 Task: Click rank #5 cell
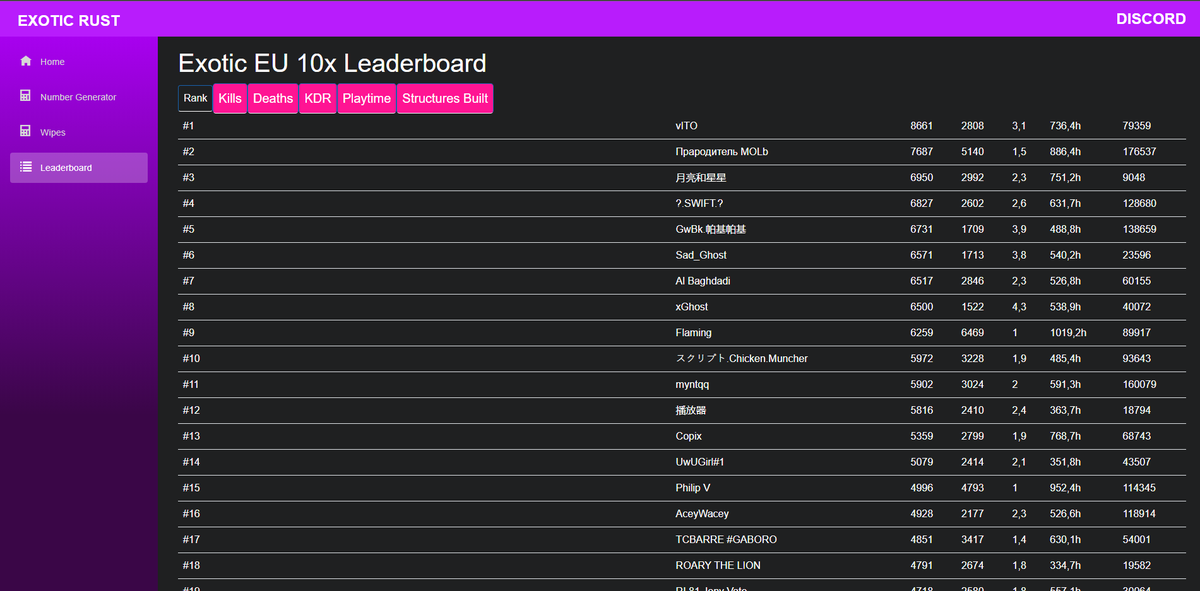(188, 230)
